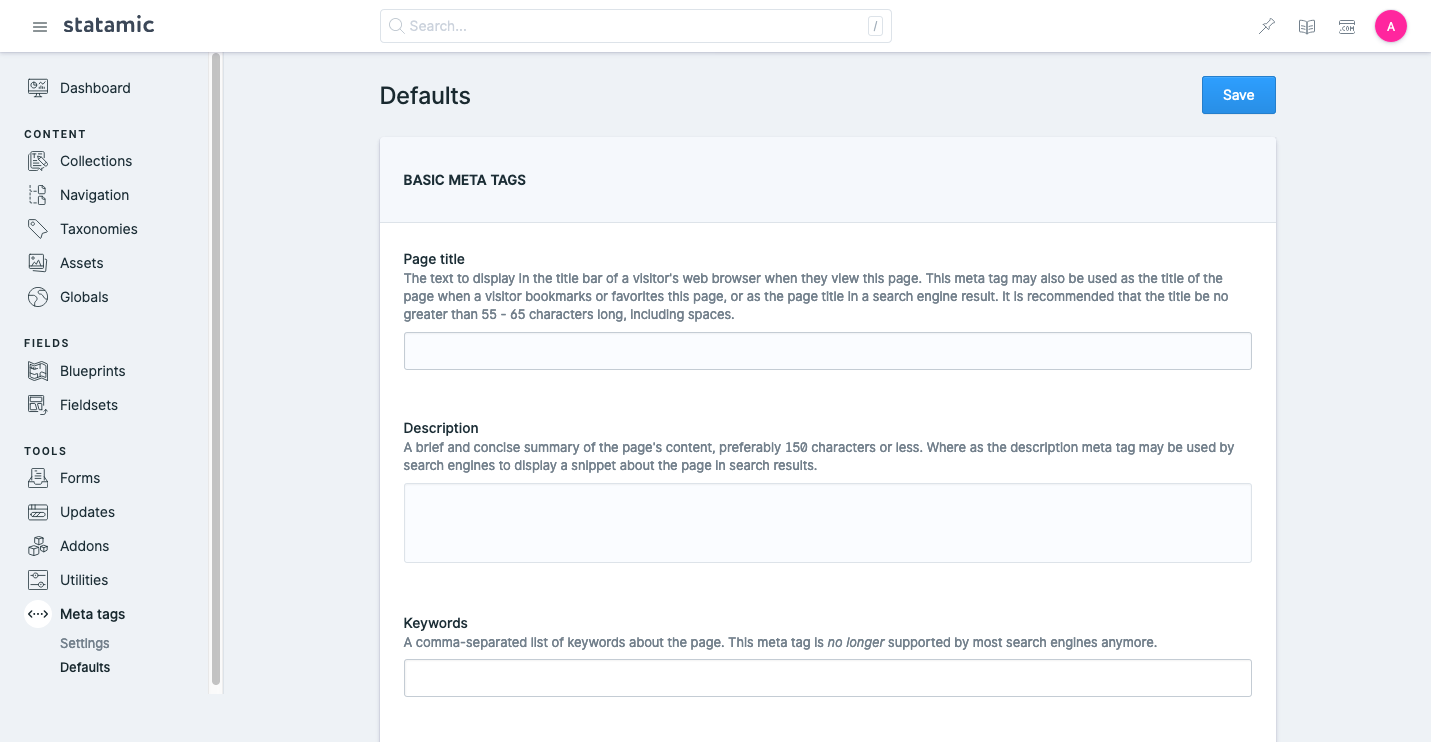
Task: Click the FIELDS sidebar heading
Action: [x=47, y=343]
